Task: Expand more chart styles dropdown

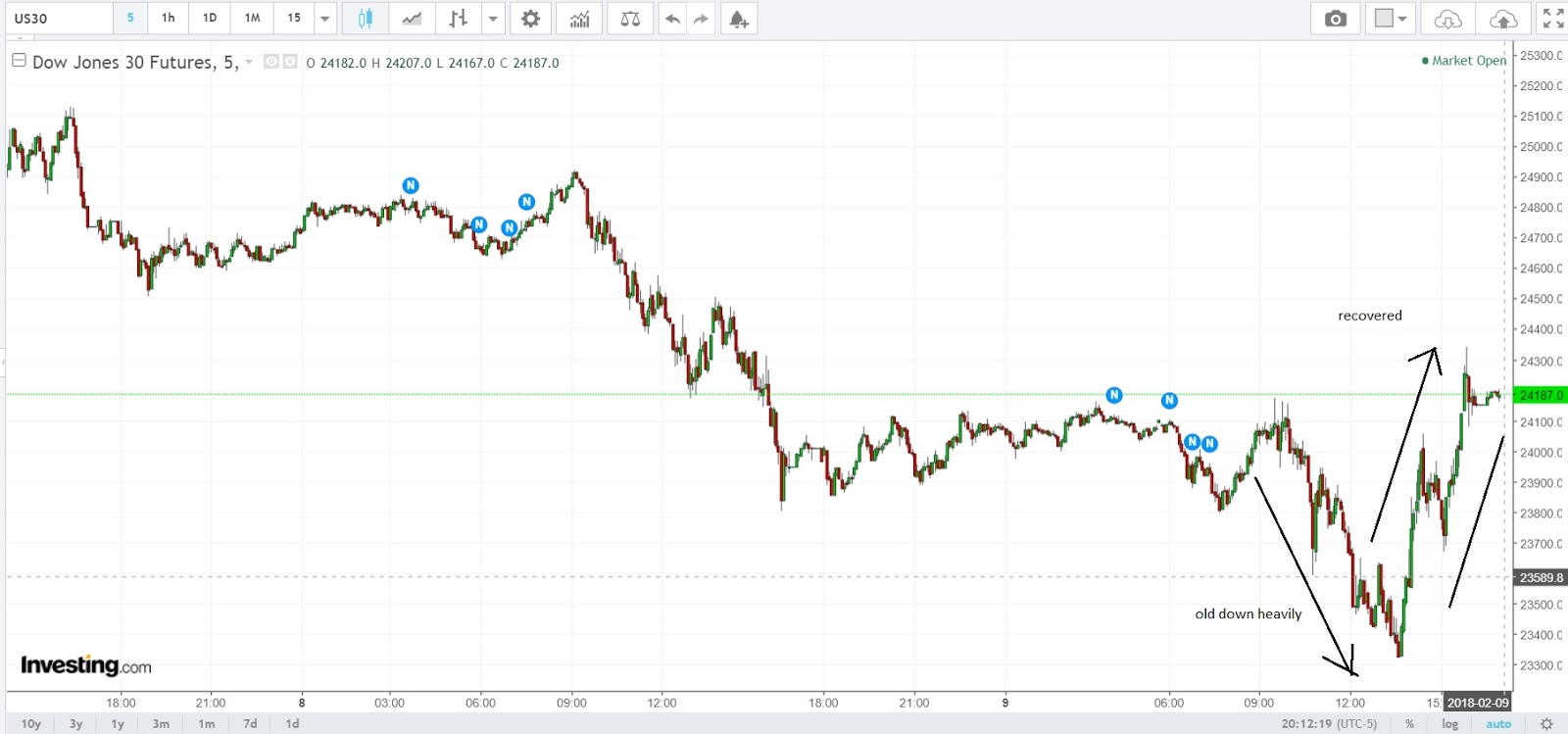Action: pos(493,19)
